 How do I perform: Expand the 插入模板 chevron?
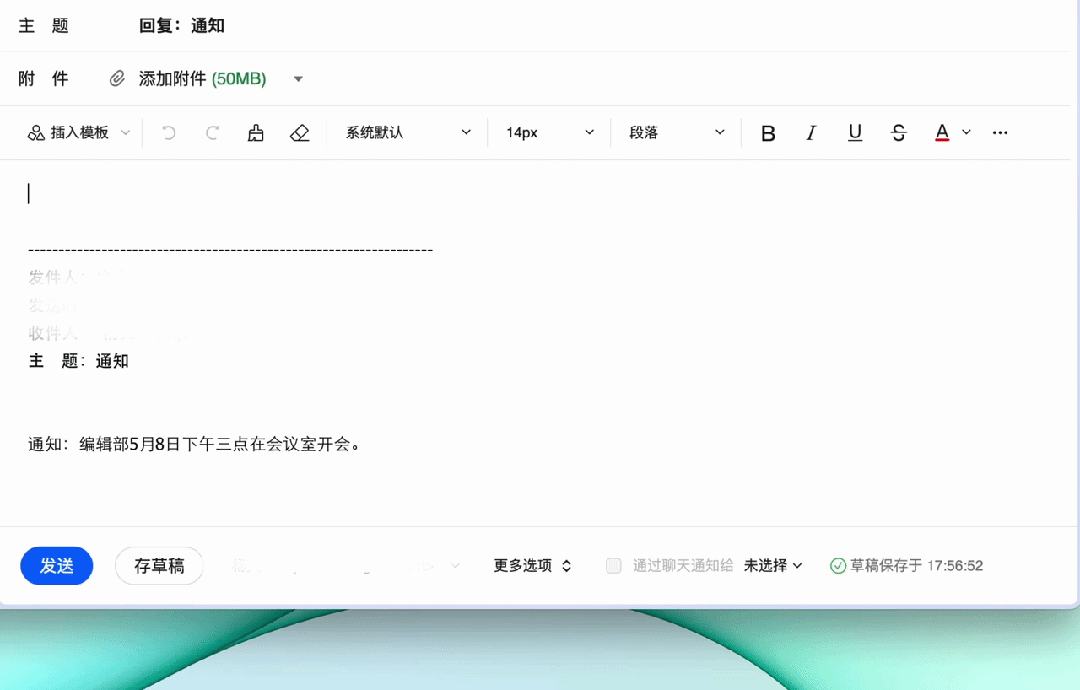pos(125,132)
